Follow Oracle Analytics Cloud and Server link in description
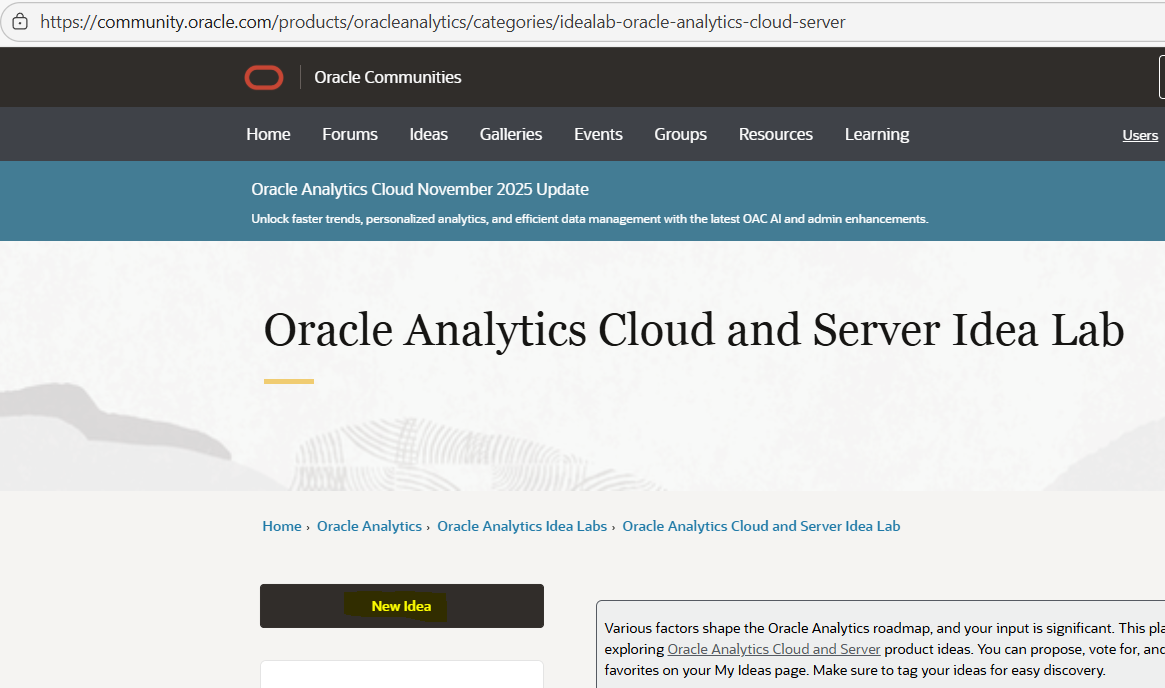1165x688 pixels. [x=773, y=649]
